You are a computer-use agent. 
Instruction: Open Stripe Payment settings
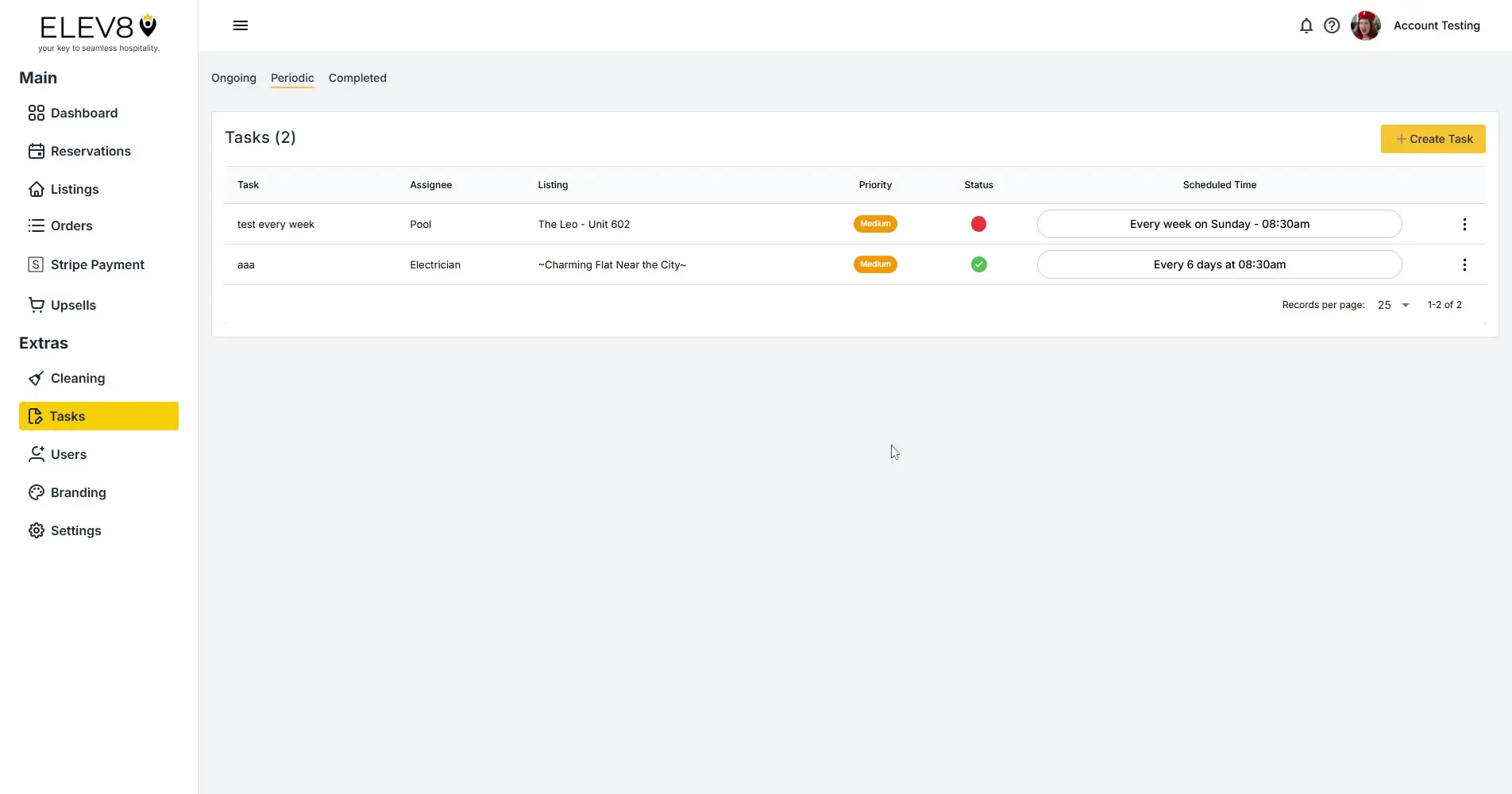pos(97,264)
